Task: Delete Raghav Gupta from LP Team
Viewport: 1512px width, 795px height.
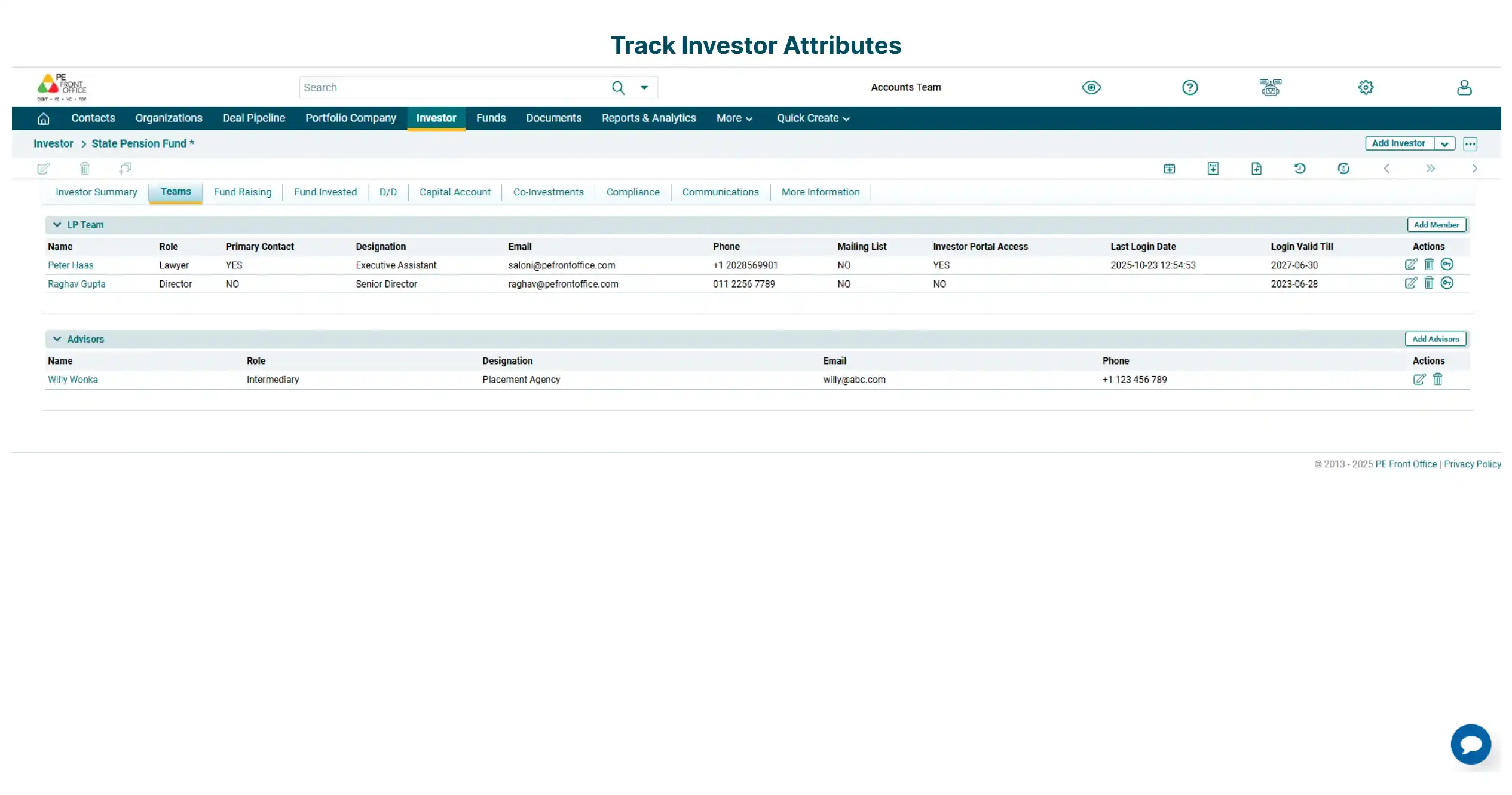Action: (x=1428, y=283)
